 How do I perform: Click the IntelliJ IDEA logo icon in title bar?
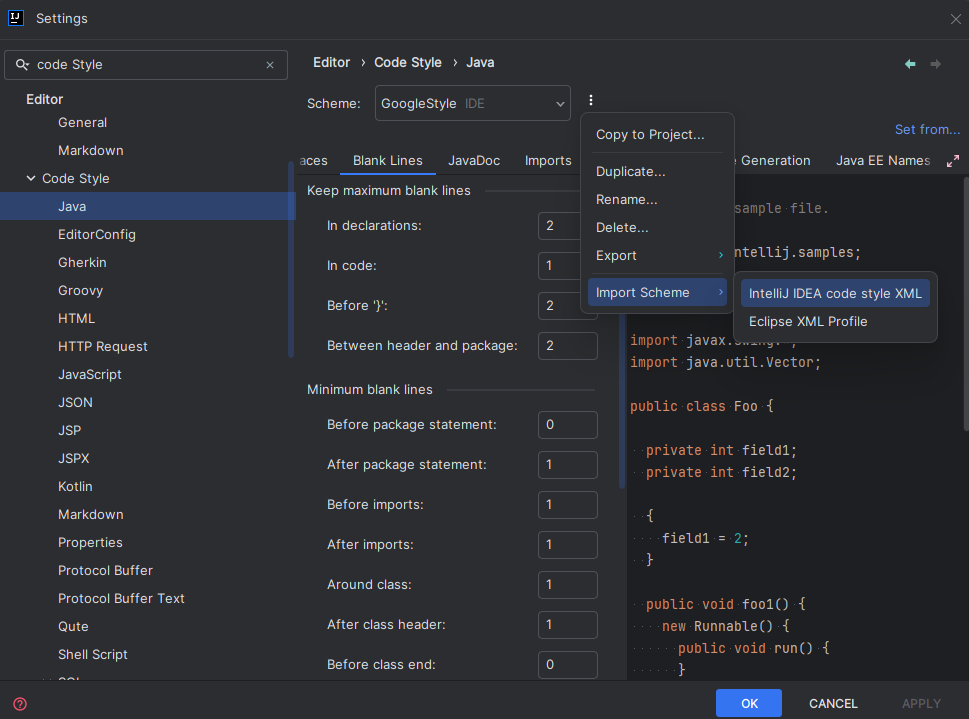click(16, 18)
